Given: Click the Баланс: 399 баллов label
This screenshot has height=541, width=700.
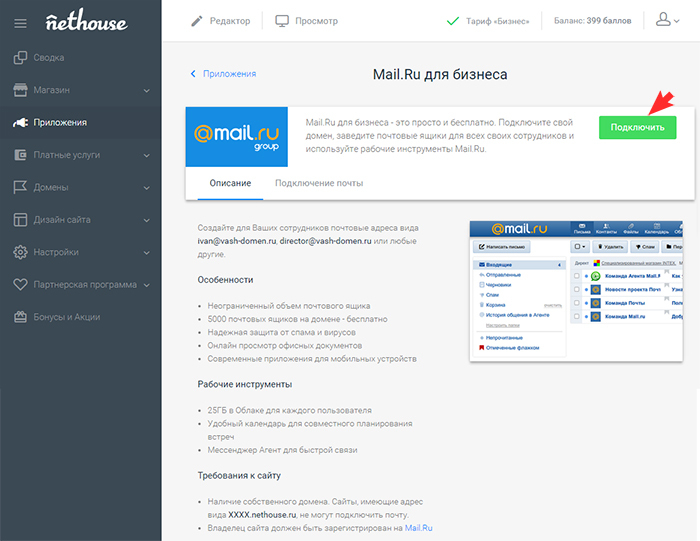Looking at the screenshot, I should click(x=592, y=21).
